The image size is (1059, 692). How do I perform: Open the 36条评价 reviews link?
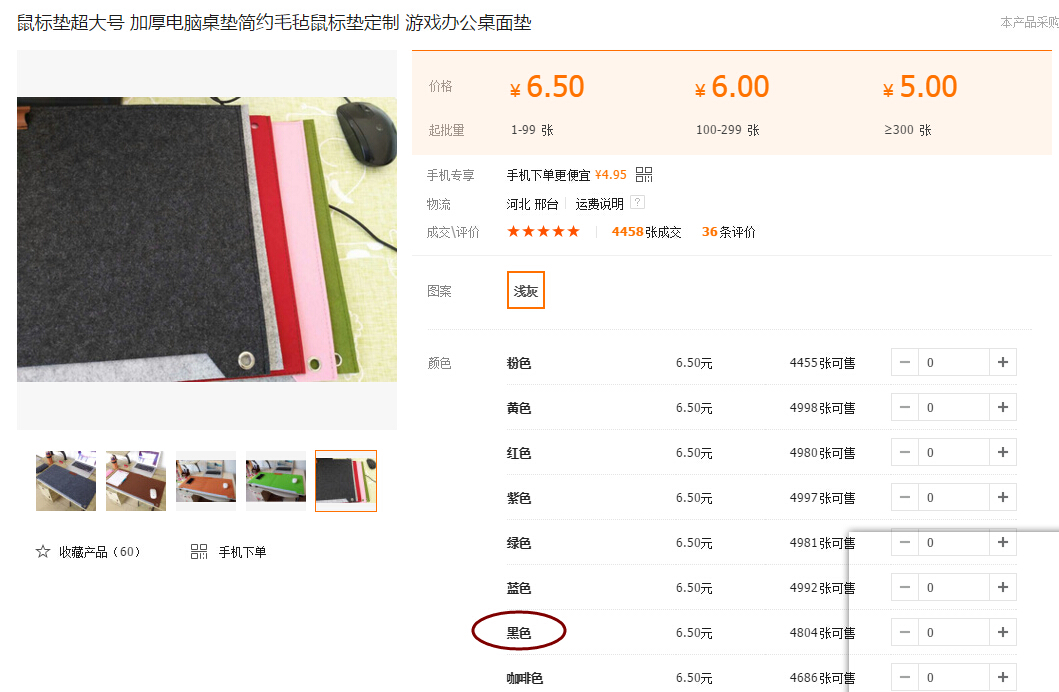click(728, 232)
